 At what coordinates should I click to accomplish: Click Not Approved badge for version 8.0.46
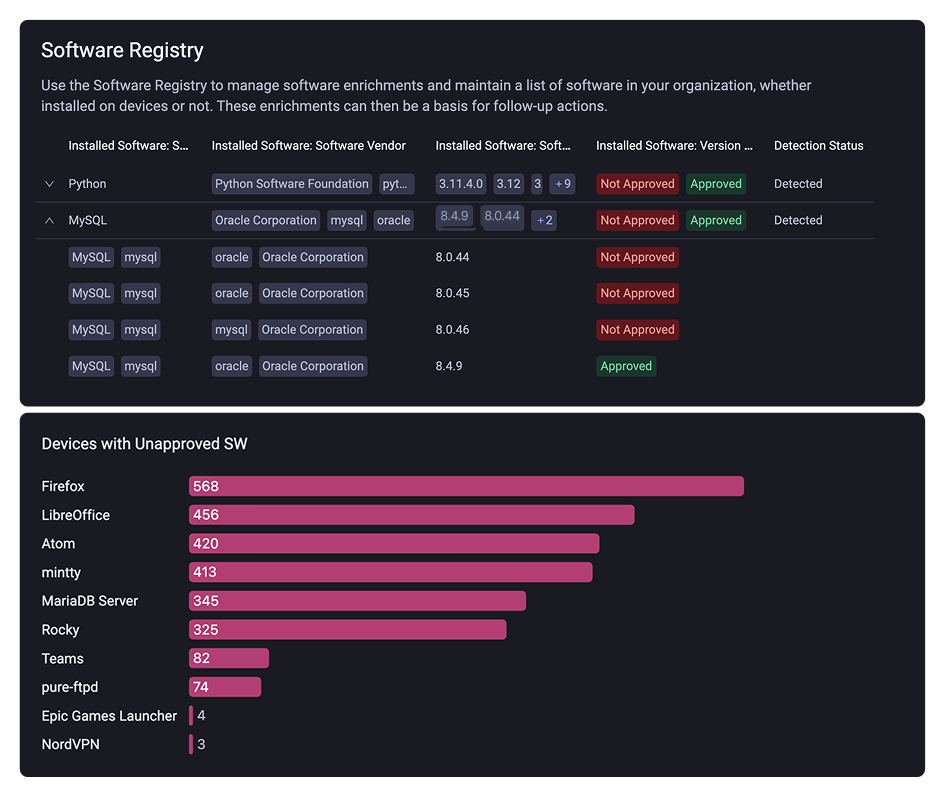[x=638, y=330]
